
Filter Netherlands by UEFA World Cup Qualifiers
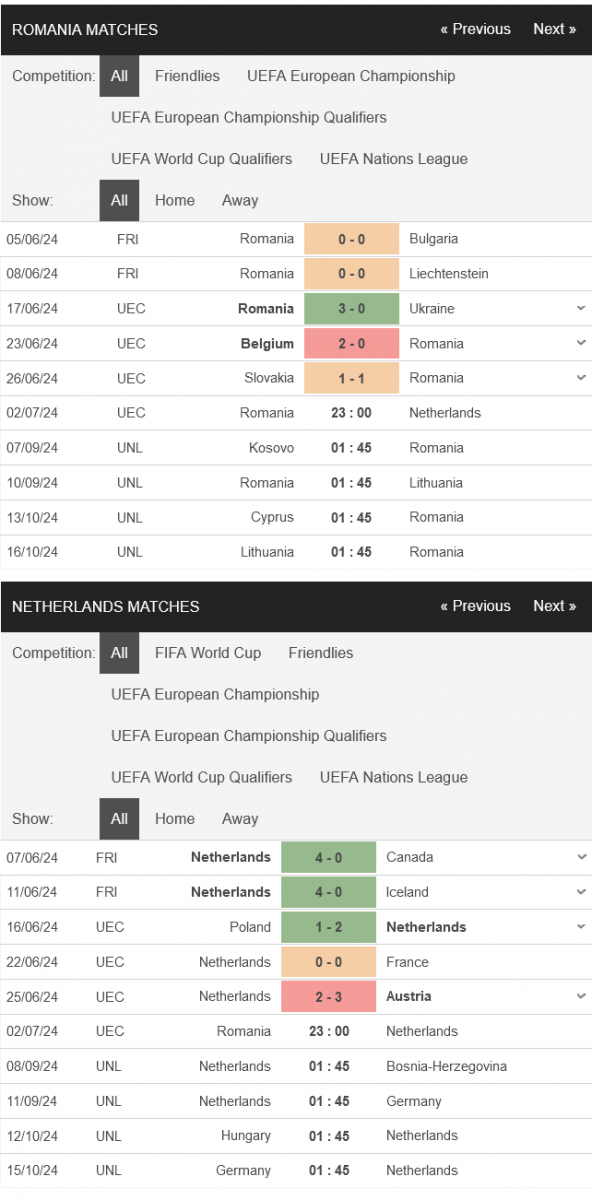pos(202,777)
